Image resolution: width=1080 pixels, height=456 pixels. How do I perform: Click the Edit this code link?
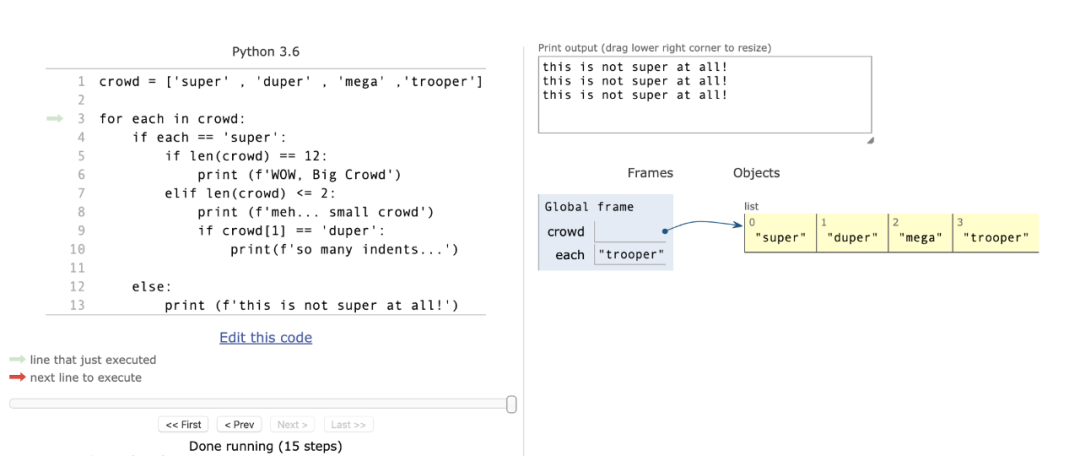(x=265, y=338)
